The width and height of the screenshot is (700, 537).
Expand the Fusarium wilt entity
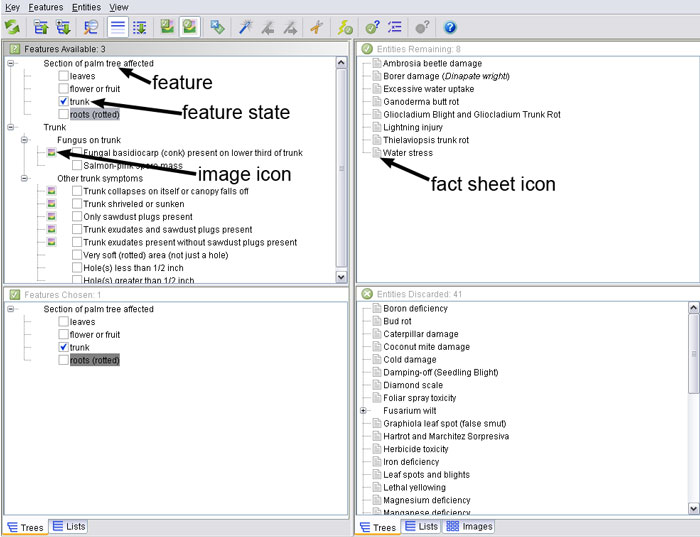[363, 410]
